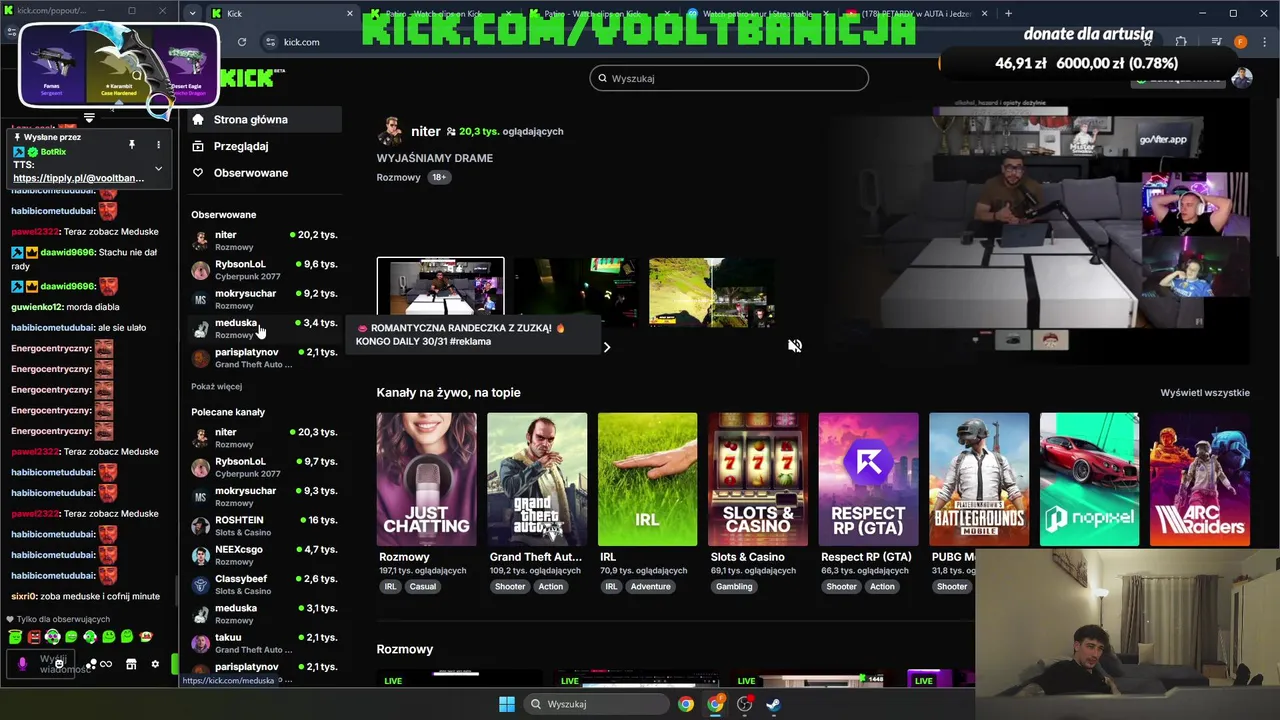
Task: Open the Chrome three-dot menu
Action: (1263, 42)
